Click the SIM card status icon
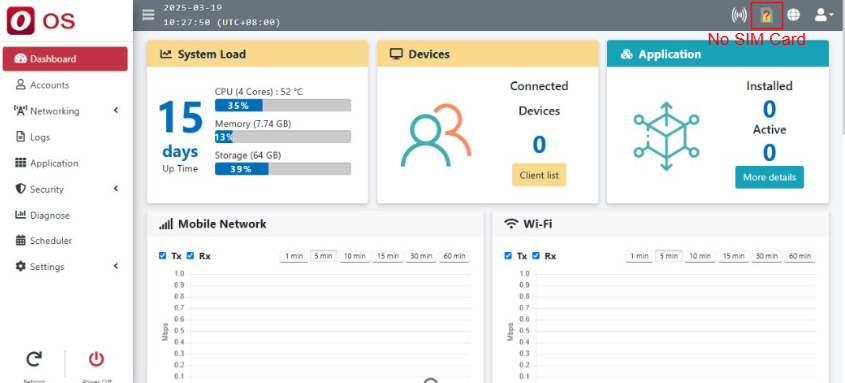 pyautogui.click(x=766, y=16)
